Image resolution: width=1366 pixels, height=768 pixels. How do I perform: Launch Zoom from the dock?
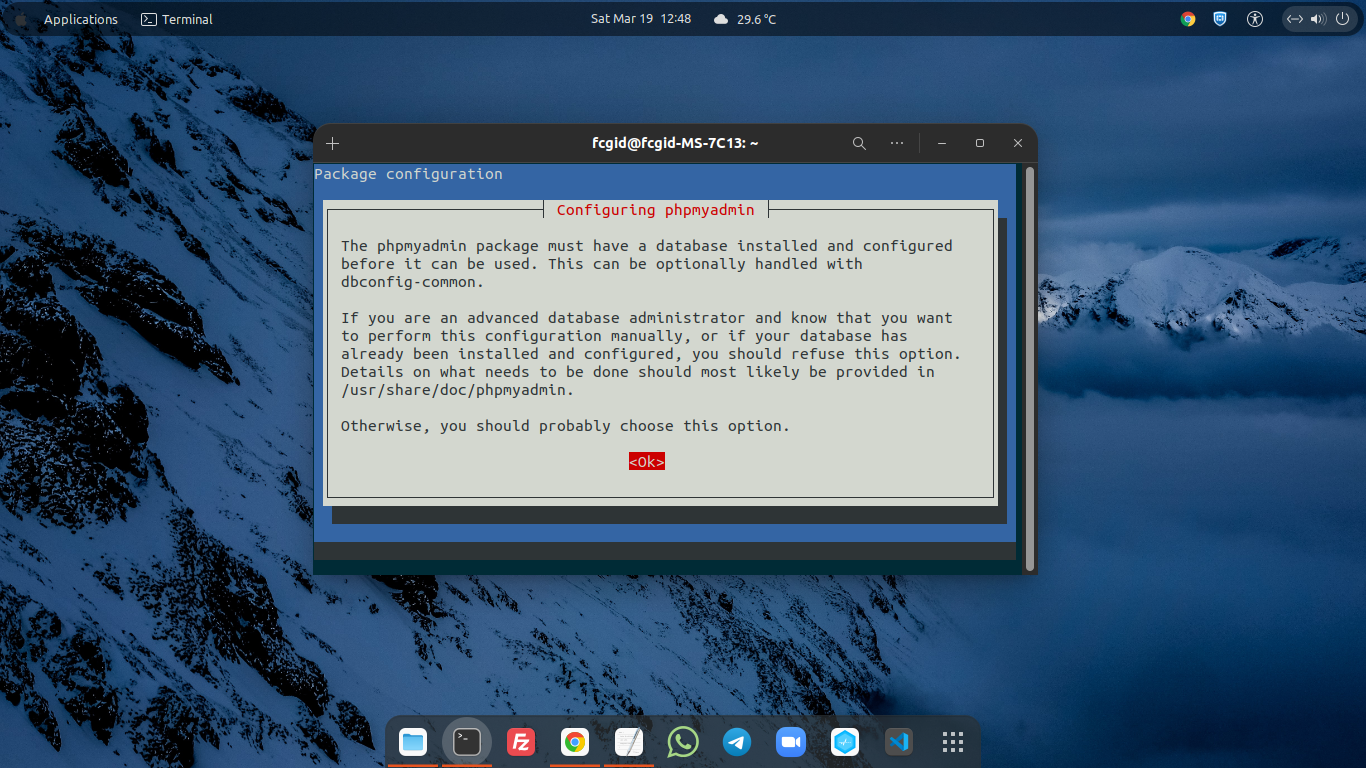click(791, 742)
